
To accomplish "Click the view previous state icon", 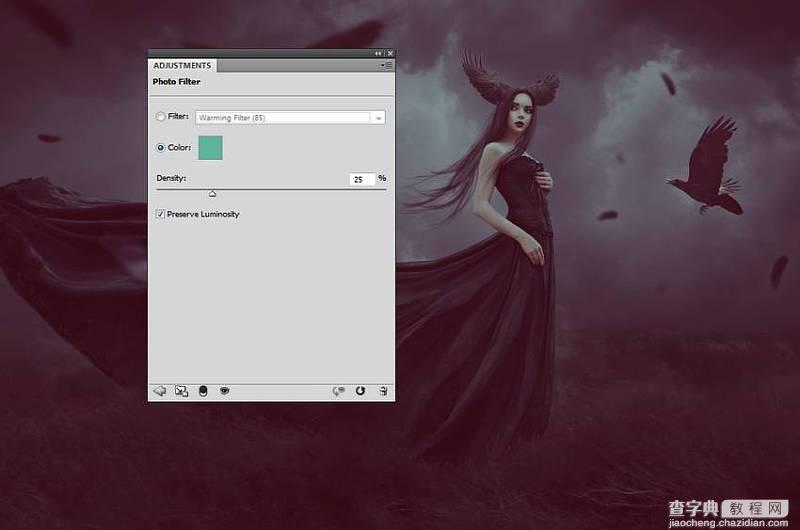I will click(339, 391).
